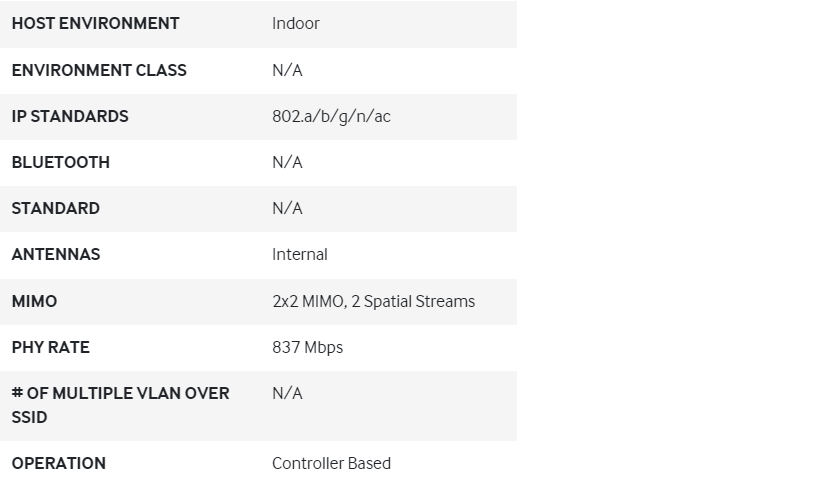The width and height of the screenshot is (819, 500).
Task: Select the 837 Mbps value
Action: [307, 347]
